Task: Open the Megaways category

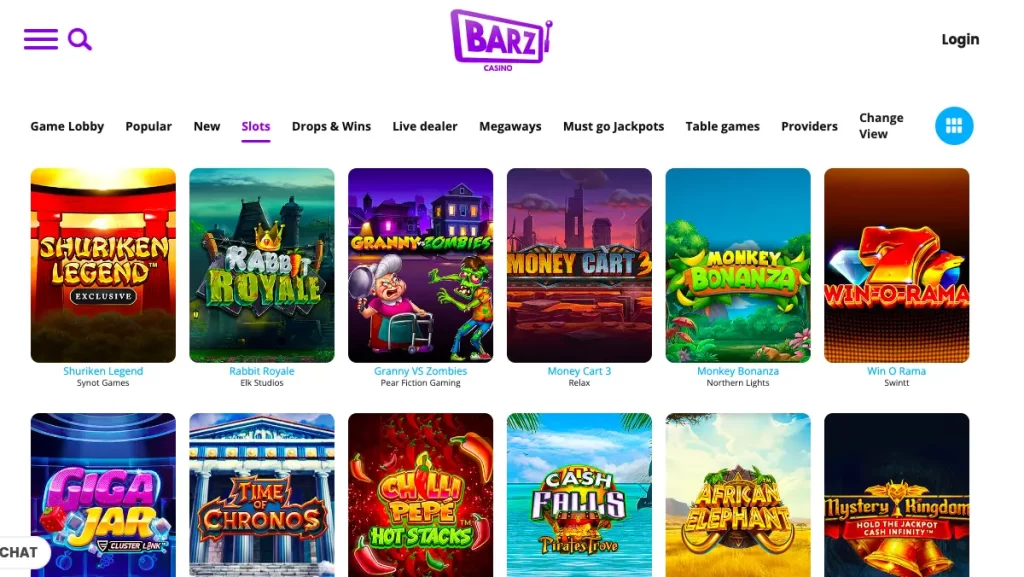Action: click(x=510, y=126)
